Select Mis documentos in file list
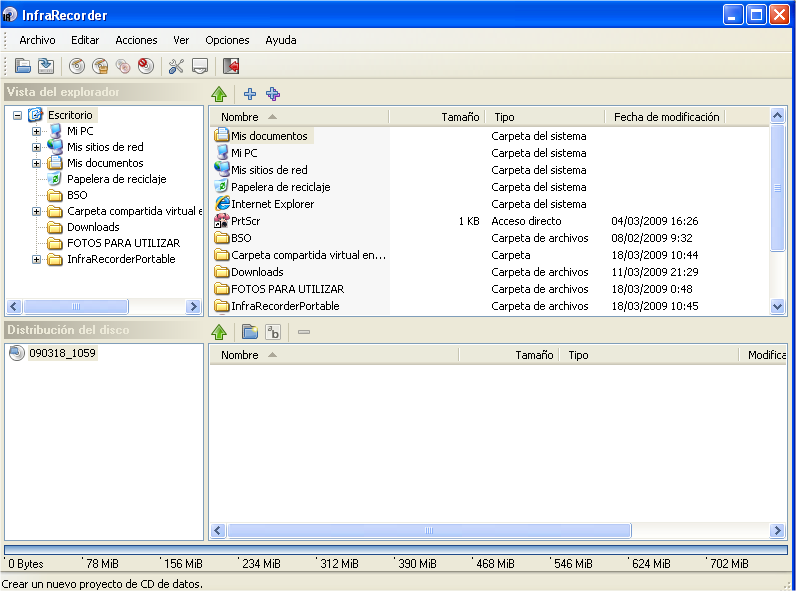Viewport: 796px width, 591px height. pyautogui.click(x=269, y=136)
